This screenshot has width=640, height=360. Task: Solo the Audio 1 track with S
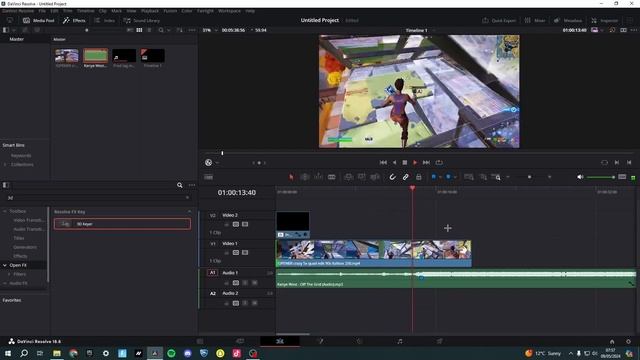pyautogui.click(x=245, y=282)
